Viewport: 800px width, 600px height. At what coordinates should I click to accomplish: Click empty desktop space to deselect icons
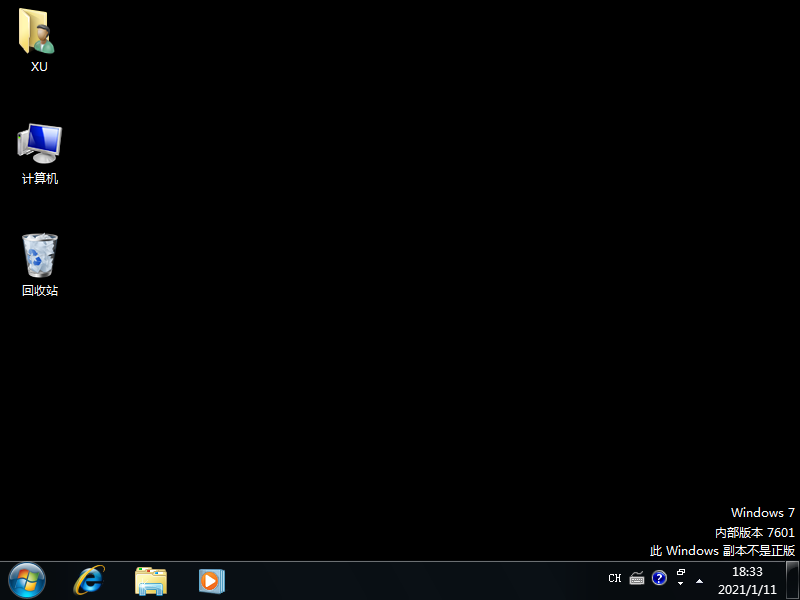pyautogui.click(x=400, y=300)
